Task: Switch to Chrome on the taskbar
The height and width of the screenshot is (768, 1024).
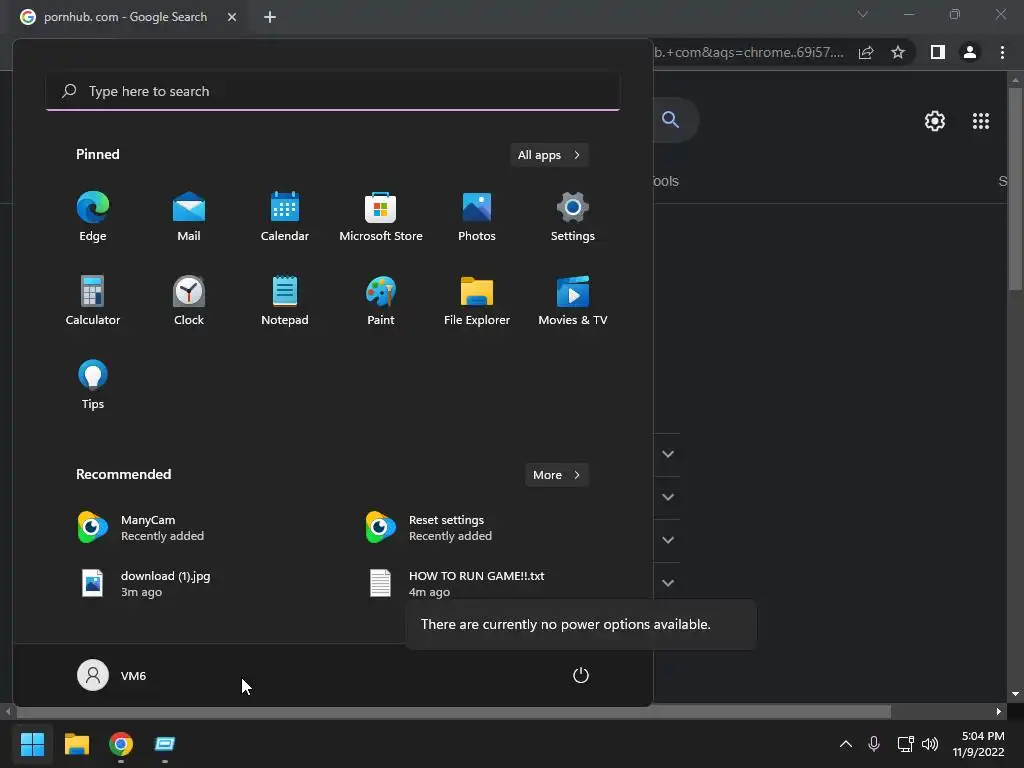Action: point(121,744)
